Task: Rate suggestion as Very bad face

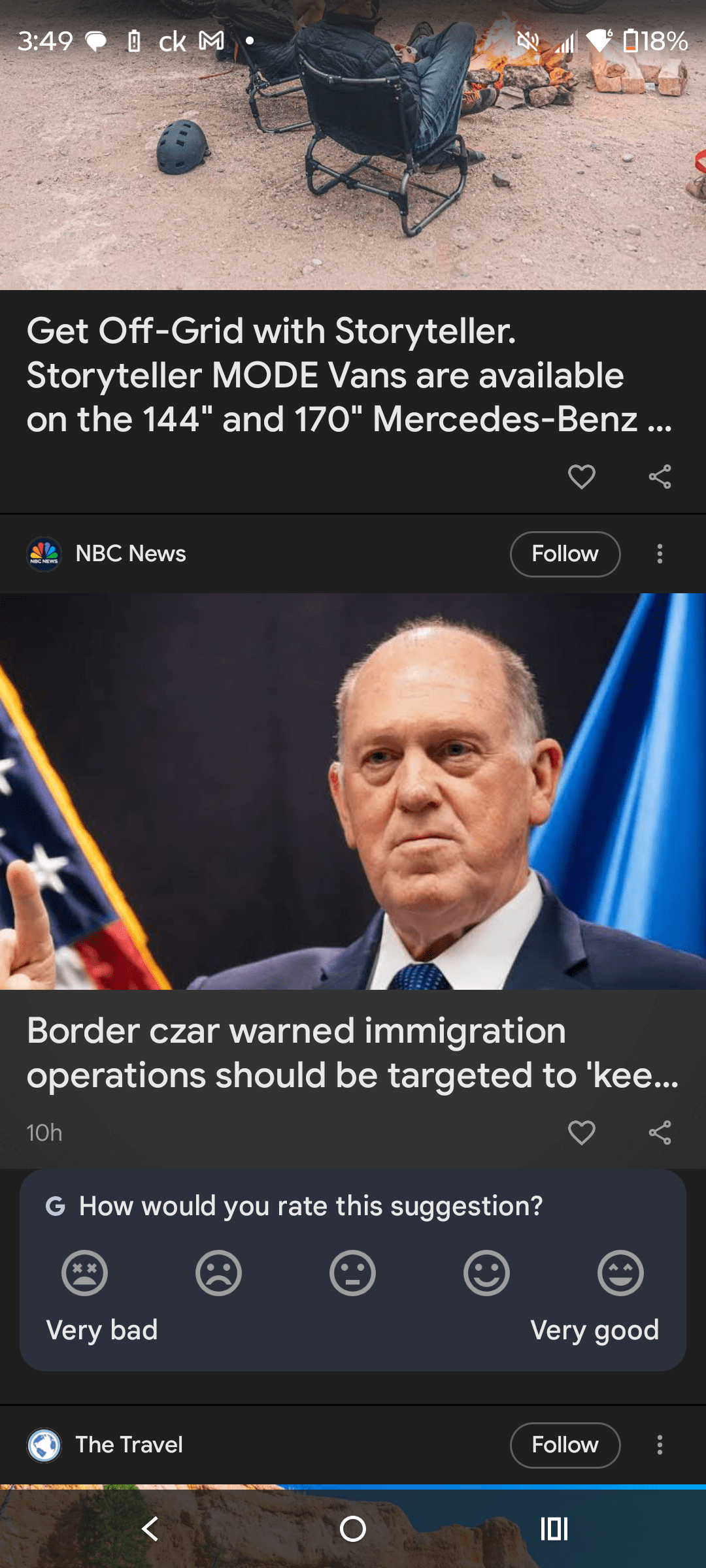Action: 84,1273
